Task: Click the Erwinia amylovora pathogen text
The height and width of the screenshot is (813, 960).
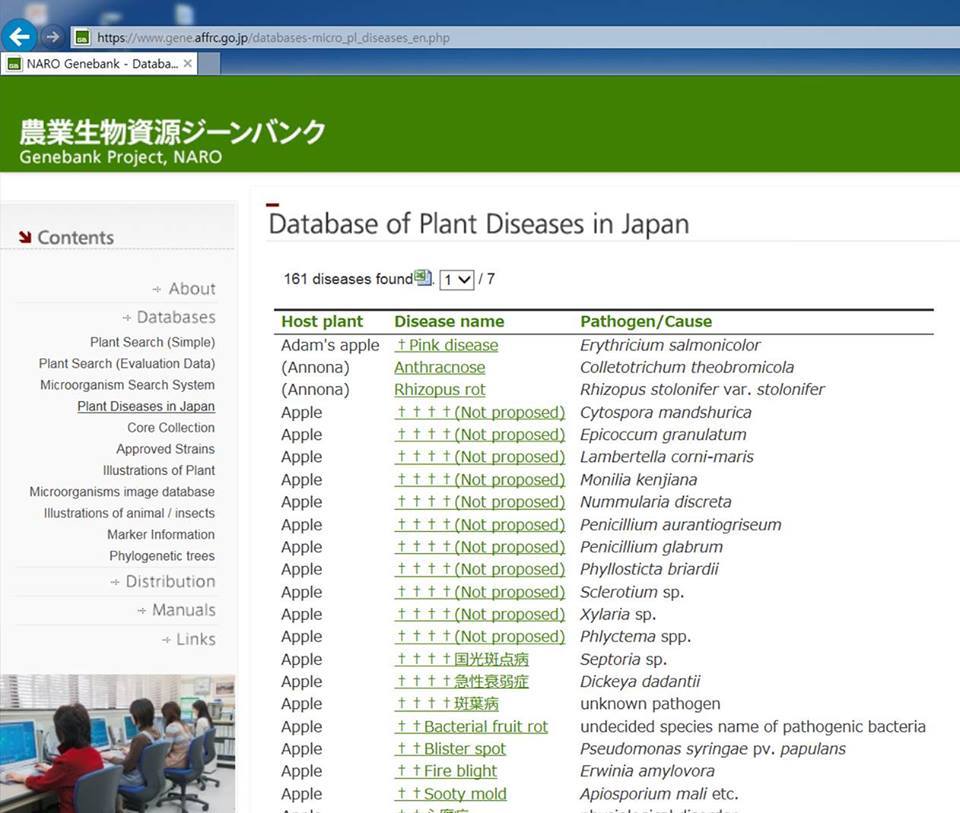Action: (x=647, y=771)
